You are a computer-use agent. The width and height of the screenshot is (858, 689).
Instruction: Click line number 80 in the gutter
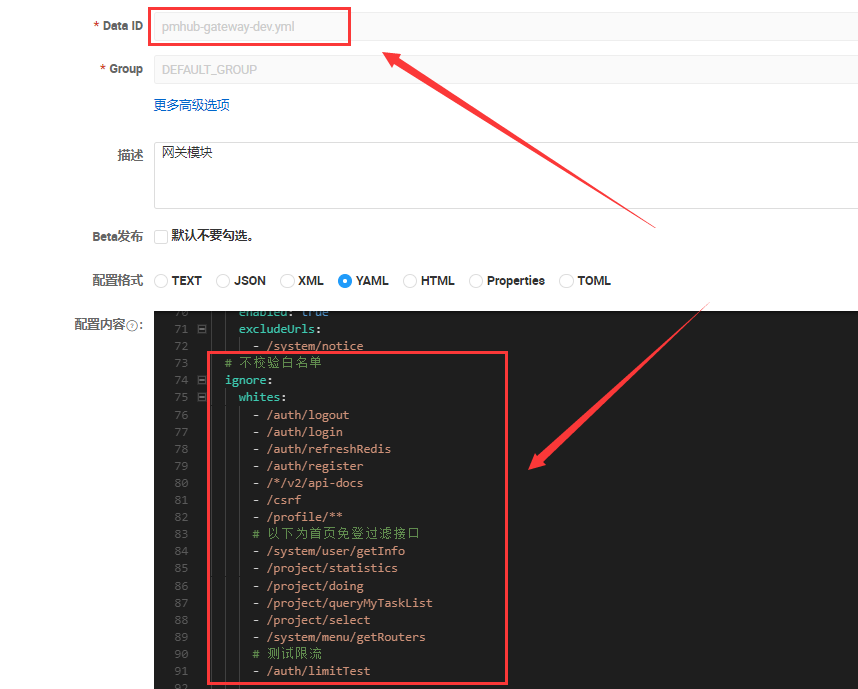coord(181,483)
